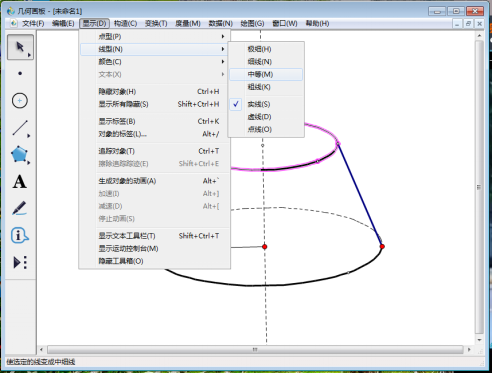
Task: Minimize the 几何画板 main window
Action: 437,11
